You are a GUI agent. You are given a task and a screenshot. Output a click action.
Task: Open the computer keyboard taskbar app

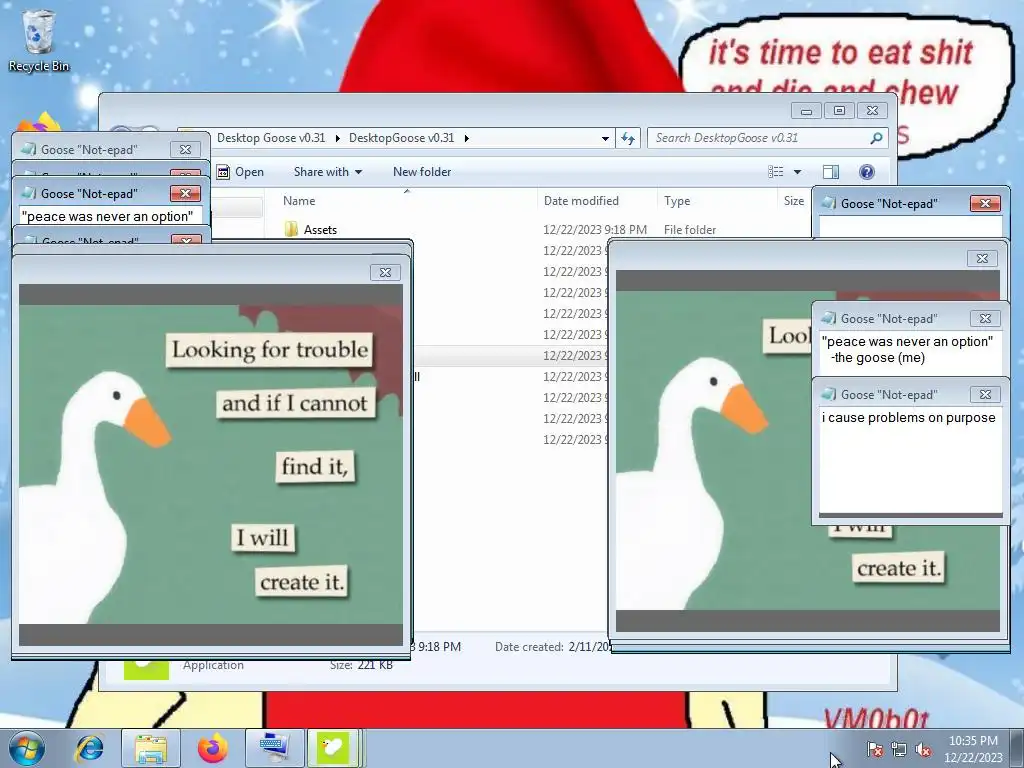click(274, 748)
